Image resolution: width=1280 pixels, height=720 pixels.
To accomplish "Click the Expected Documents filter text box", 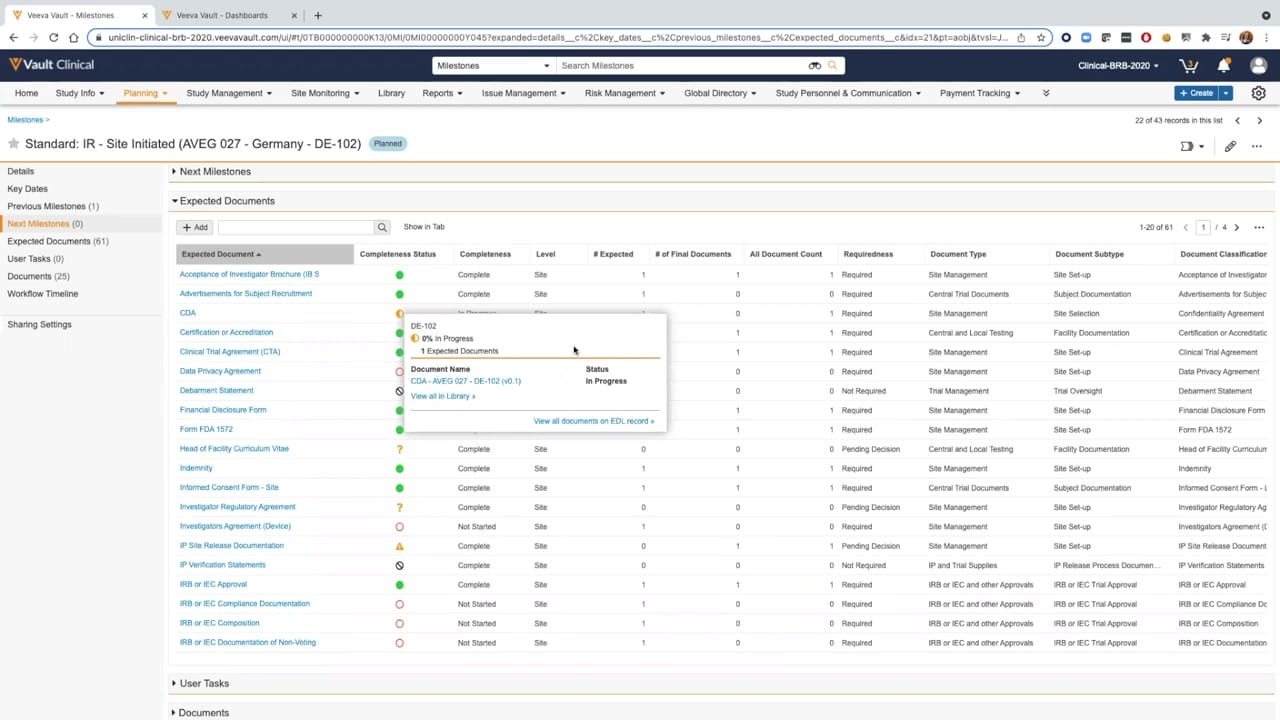I will [x=296, y=227].
